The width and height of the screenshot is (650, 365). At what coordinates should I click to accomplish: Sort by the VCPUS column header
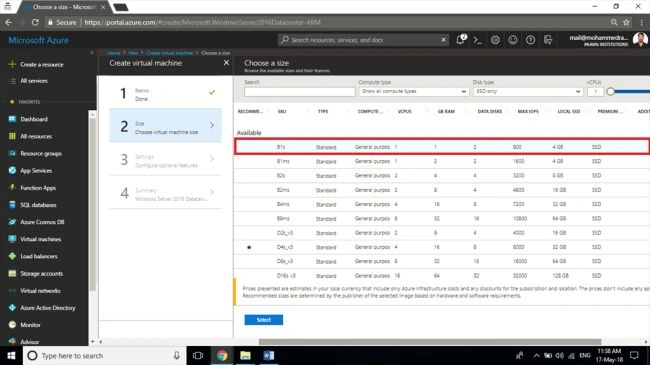tap(405, 111)
